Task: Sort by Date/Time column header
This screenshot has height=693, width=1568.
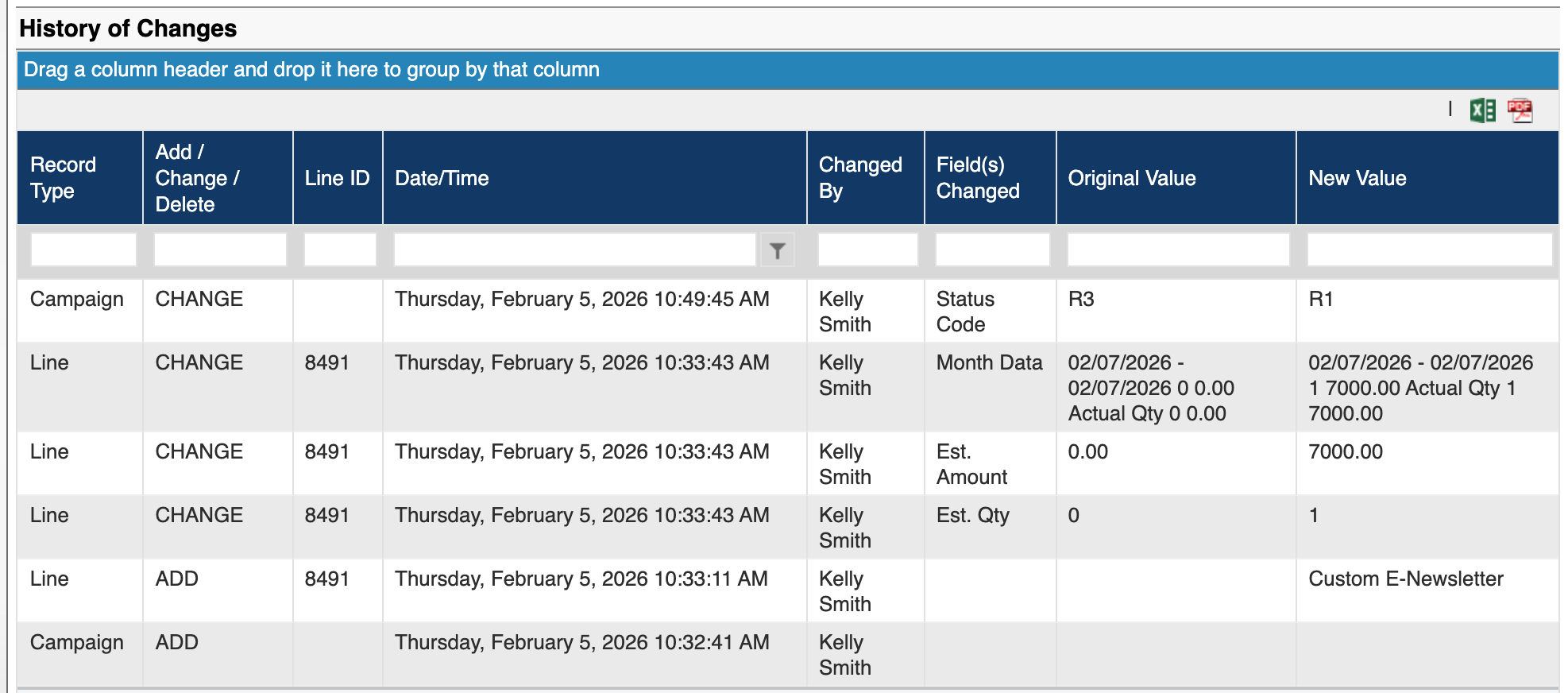Action: coord(442,178)
